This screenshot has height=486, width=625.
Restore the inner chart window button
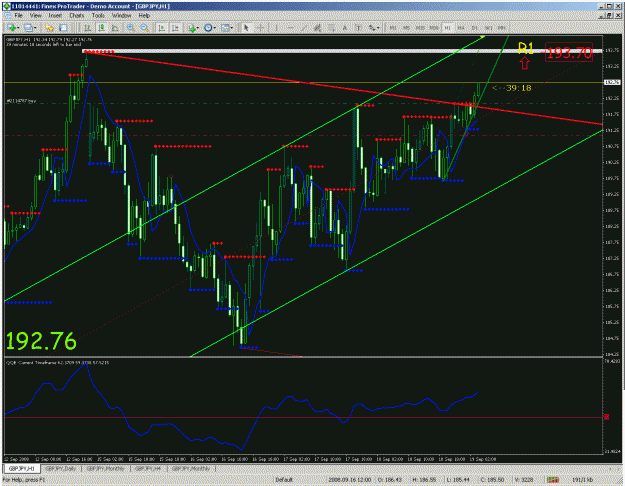click(609, 16)
